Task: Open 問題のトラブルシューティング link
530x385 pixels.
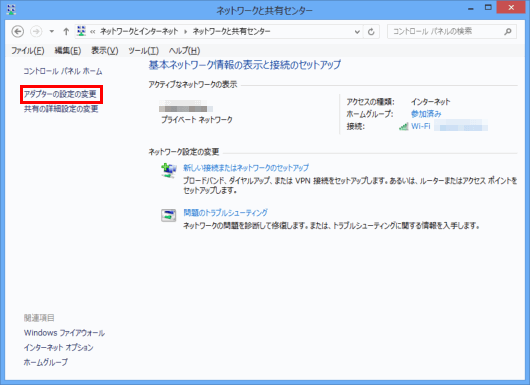Action: (x=225, y=213)
